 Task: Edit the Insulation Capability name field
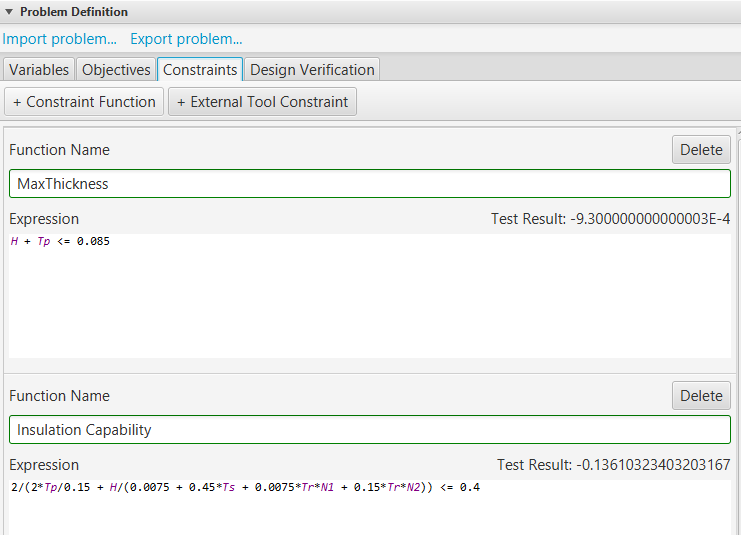tap(370, 430)
